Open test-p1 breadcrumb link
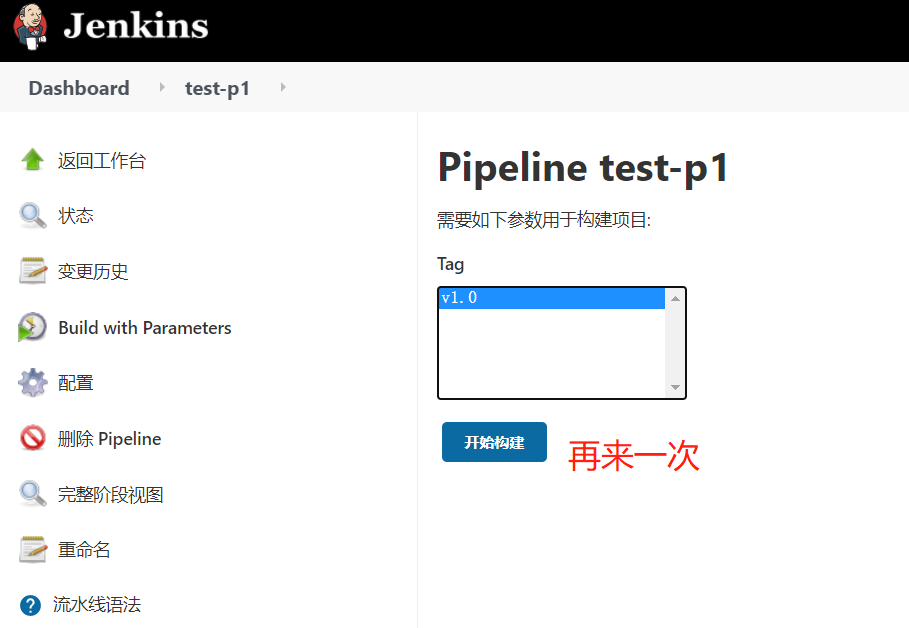The image size is (909, 628). tap(217, 88)
